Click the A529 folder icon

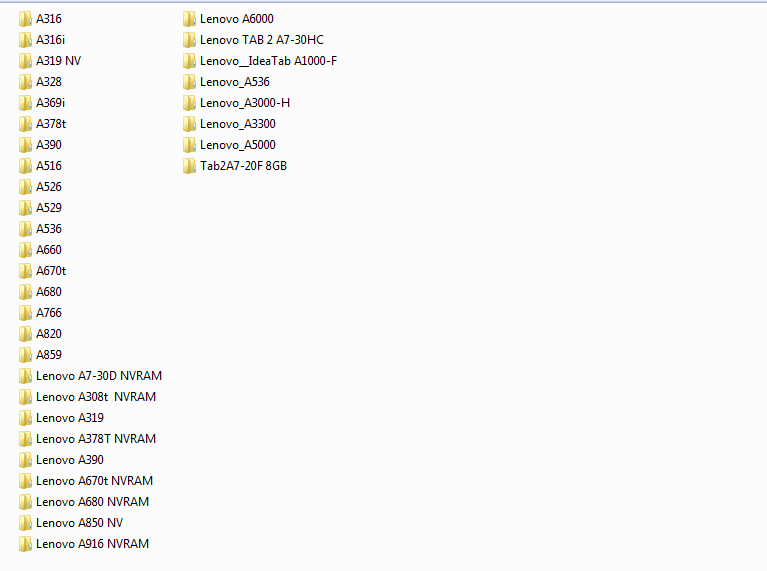[x=25, y=208]
